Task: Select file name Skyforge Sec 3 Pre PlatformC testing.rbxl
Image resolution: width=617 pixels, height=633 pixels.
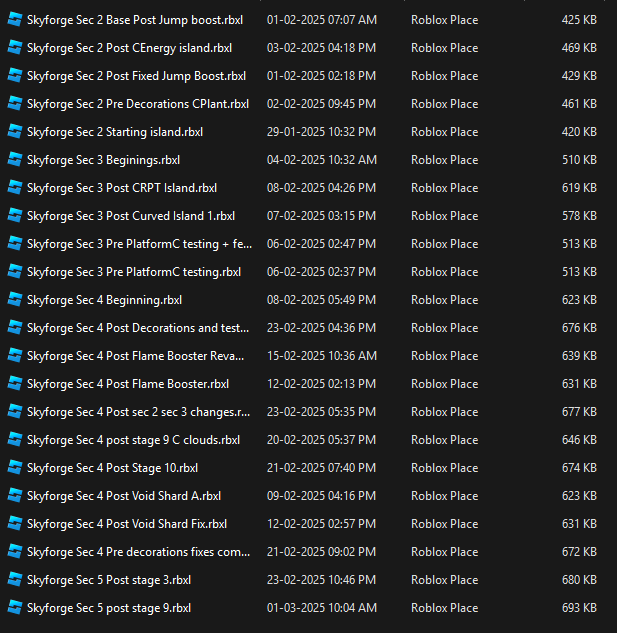Action: pos(134,272)
